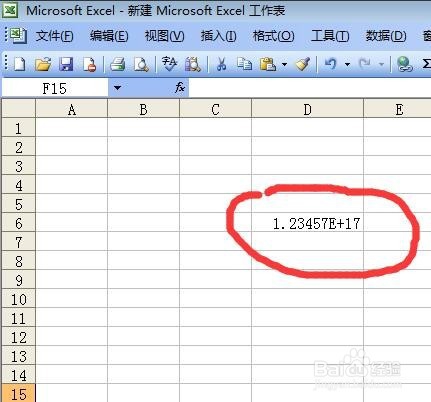Expand the Redo history dropdown arrow
The image size is (431, 402).
tap(381, 64)
